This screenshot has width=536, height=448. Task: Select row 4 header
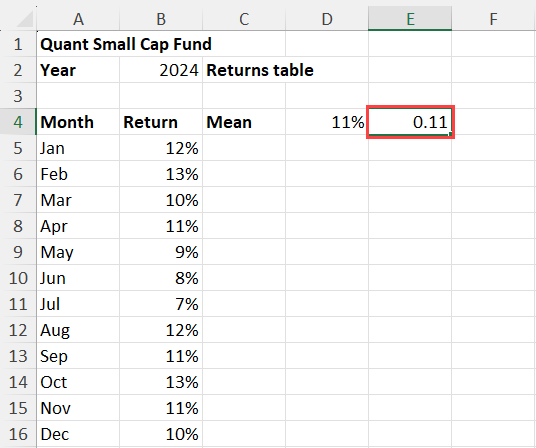pyautogui.click(x=18, y=122)
